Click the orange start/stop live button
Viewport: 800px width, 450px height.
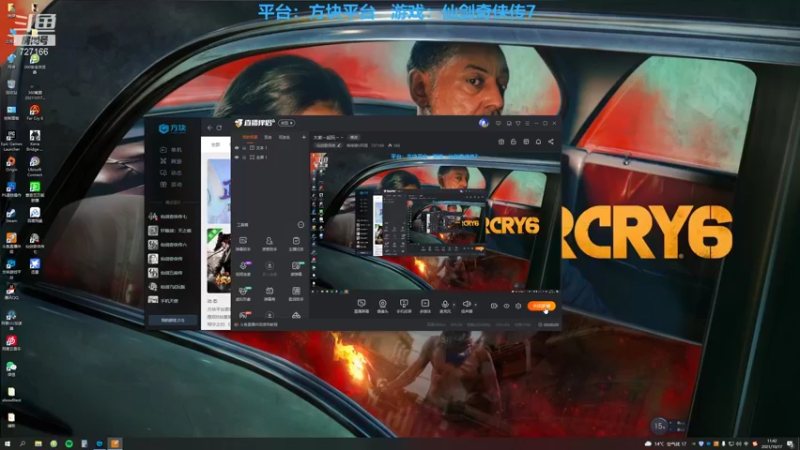[541, 306]
